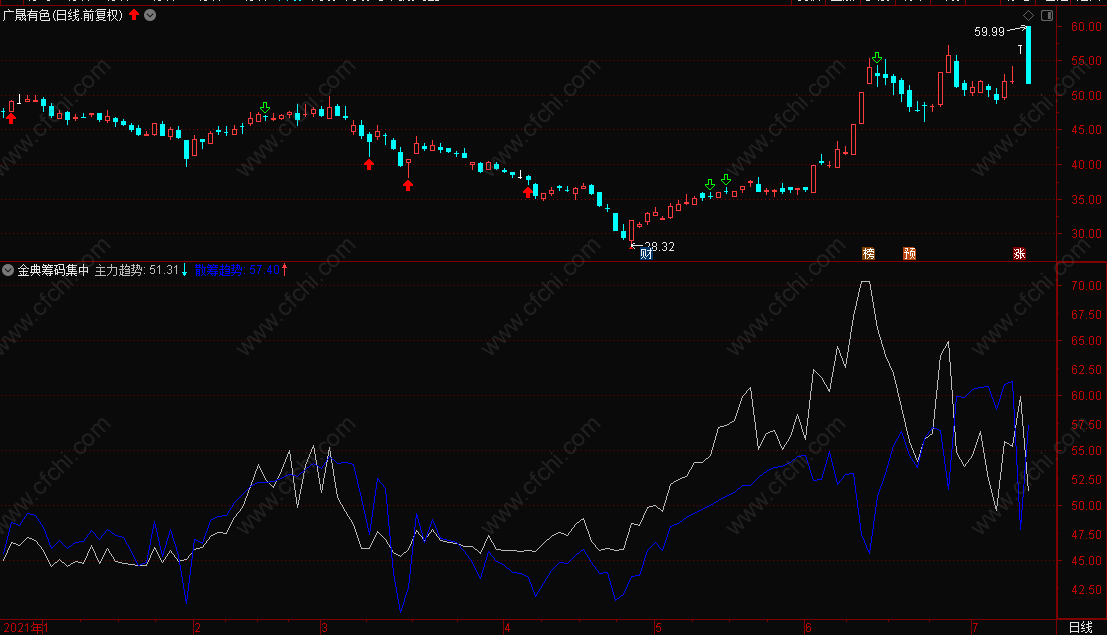Click the 散筹趋势: 57.40 readout
This screenshot has width=1107, height=635.
point(237,270)
